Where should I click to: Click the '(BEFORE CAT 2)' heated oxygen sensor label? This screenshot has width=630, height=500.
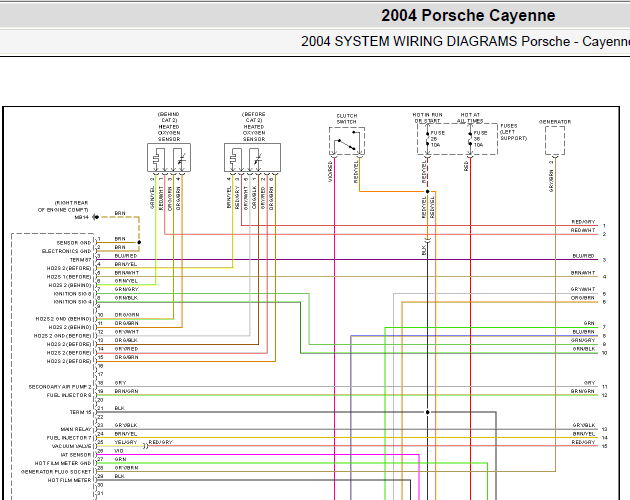(x=254, y=127)
